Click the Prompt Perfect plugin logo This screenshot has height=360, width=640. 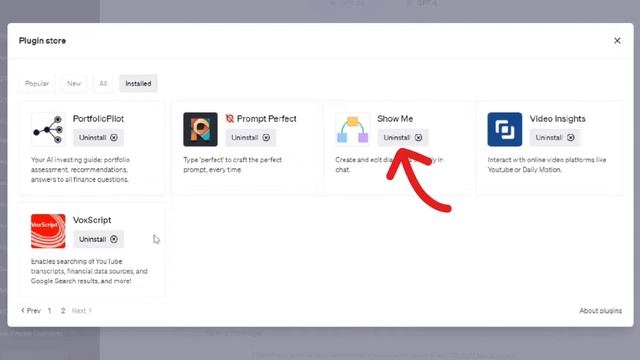[x=200, y=129]
